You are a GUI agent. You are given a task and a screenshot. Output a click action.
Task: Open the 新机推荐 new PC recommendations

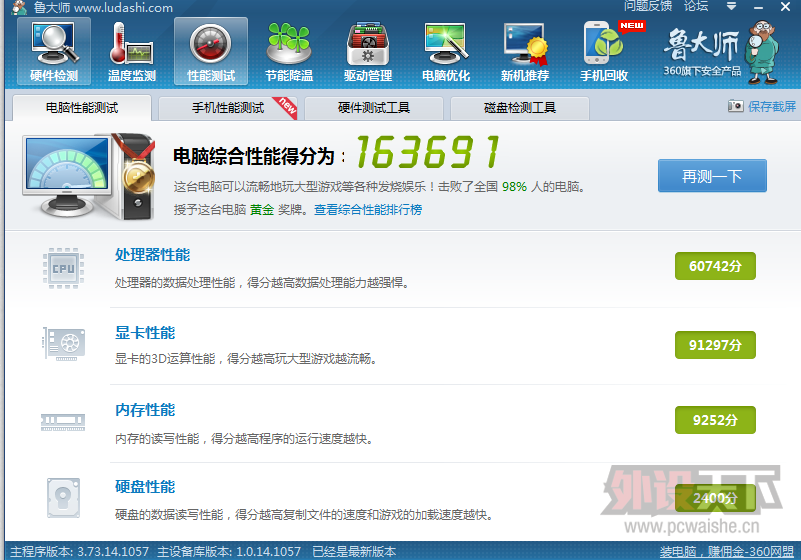(x=525, y=51)
